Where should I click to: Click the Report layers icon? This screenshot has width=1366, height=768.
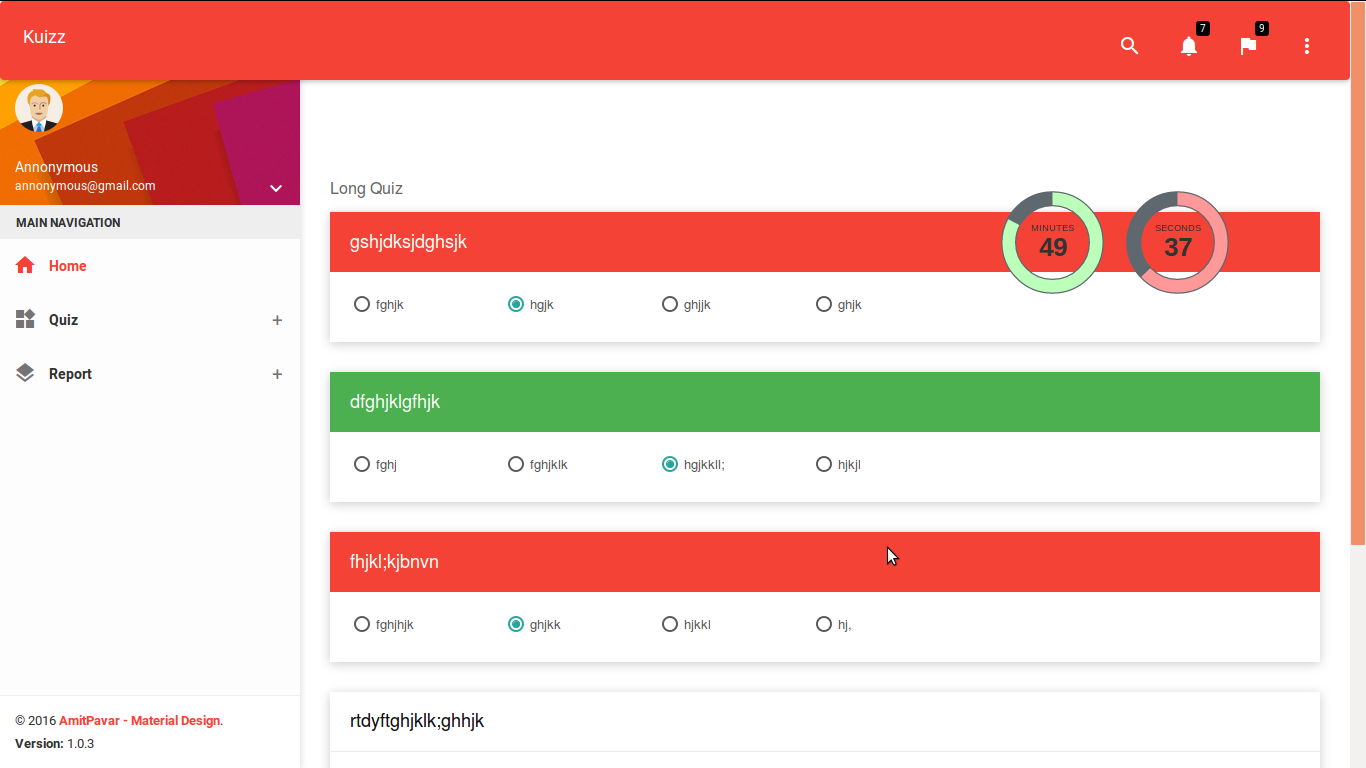25,373
